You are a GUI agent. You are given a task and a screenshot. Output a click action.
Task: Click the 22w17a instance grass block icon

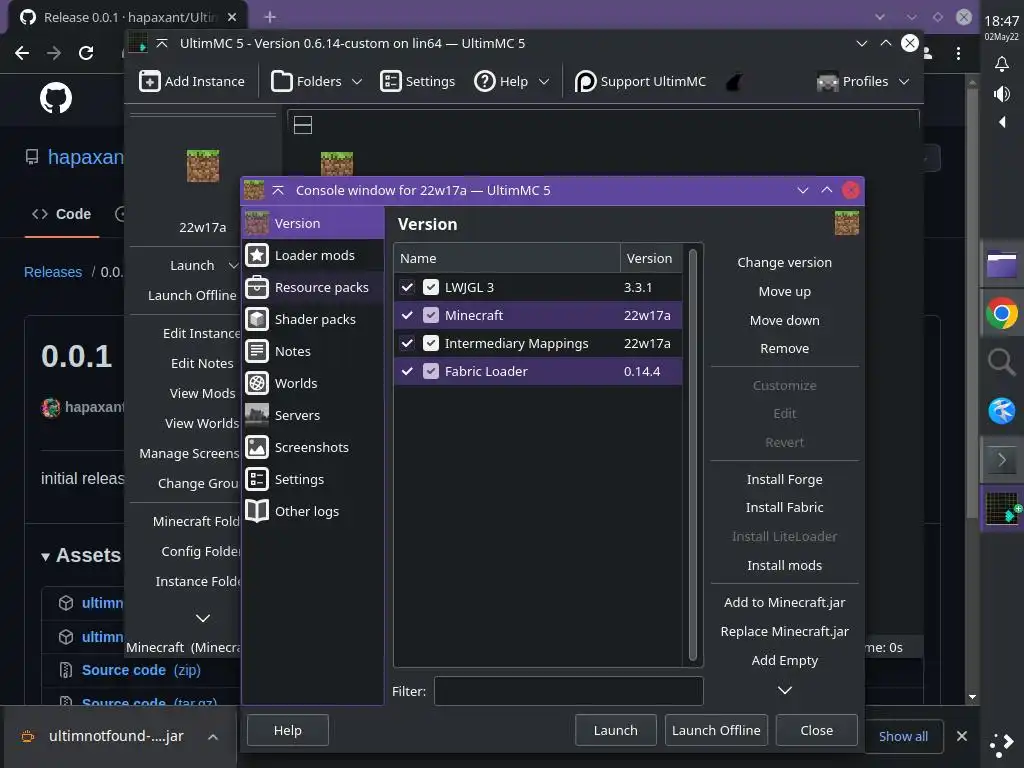[x=203, y=166]
